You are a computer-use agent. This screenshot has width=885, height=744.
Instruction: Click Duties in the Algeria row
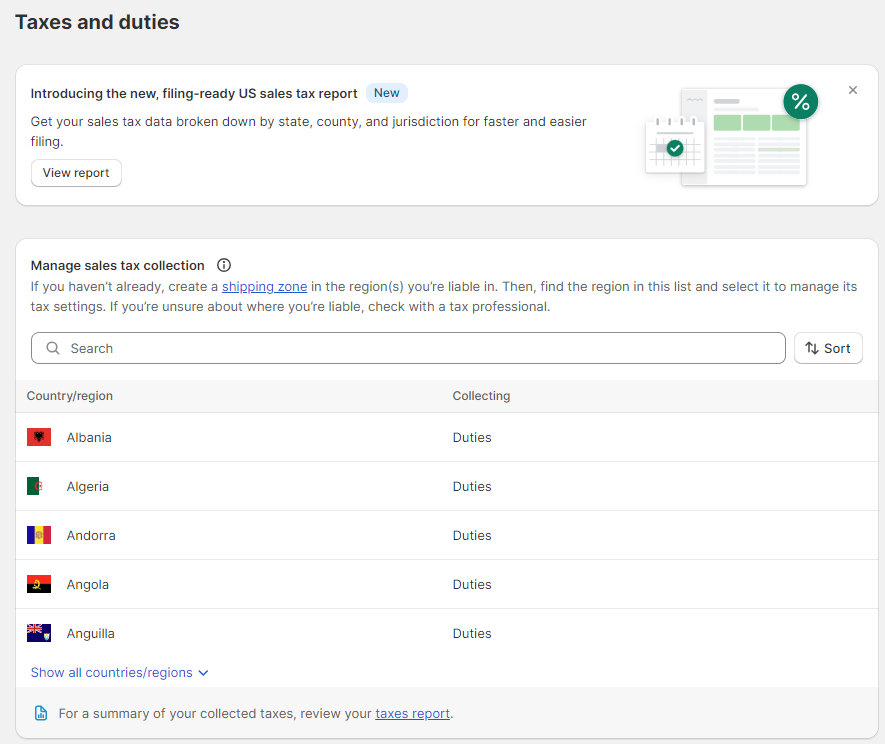(x=472, y=487)
